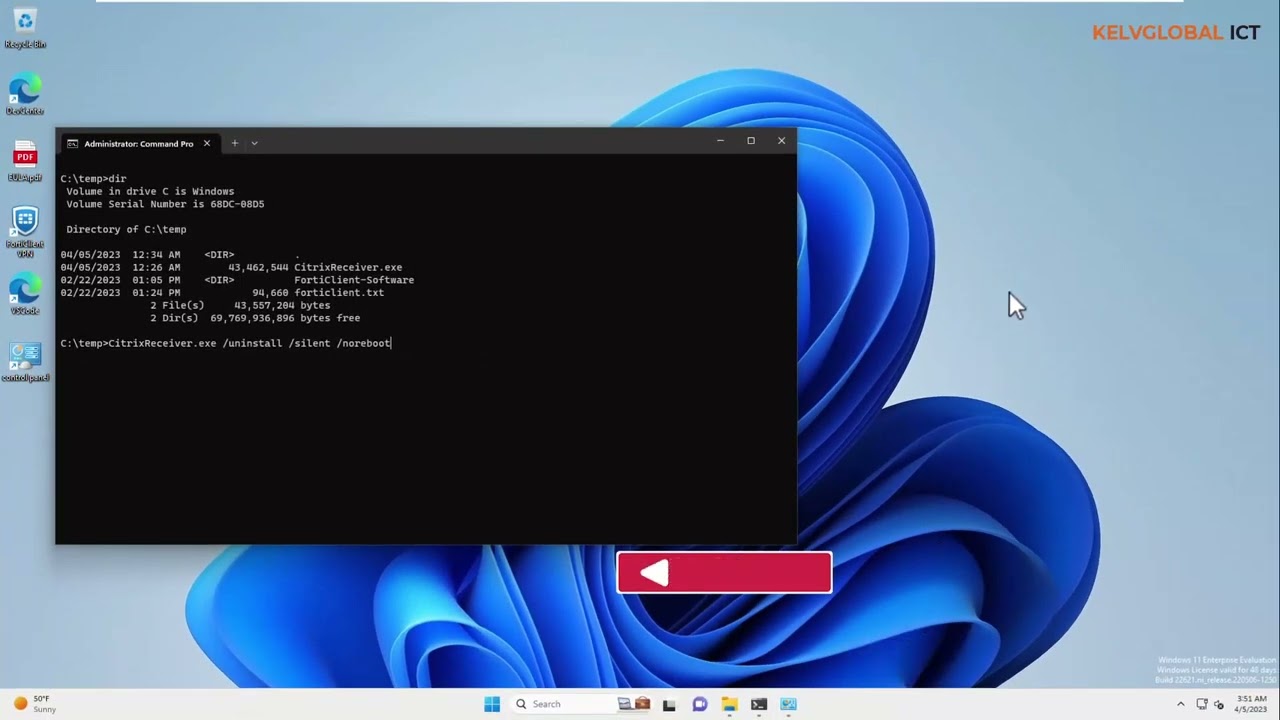Click the CitrixReceiver.exe uninstall command line
1280x720 pixels.
pos(226,343)
